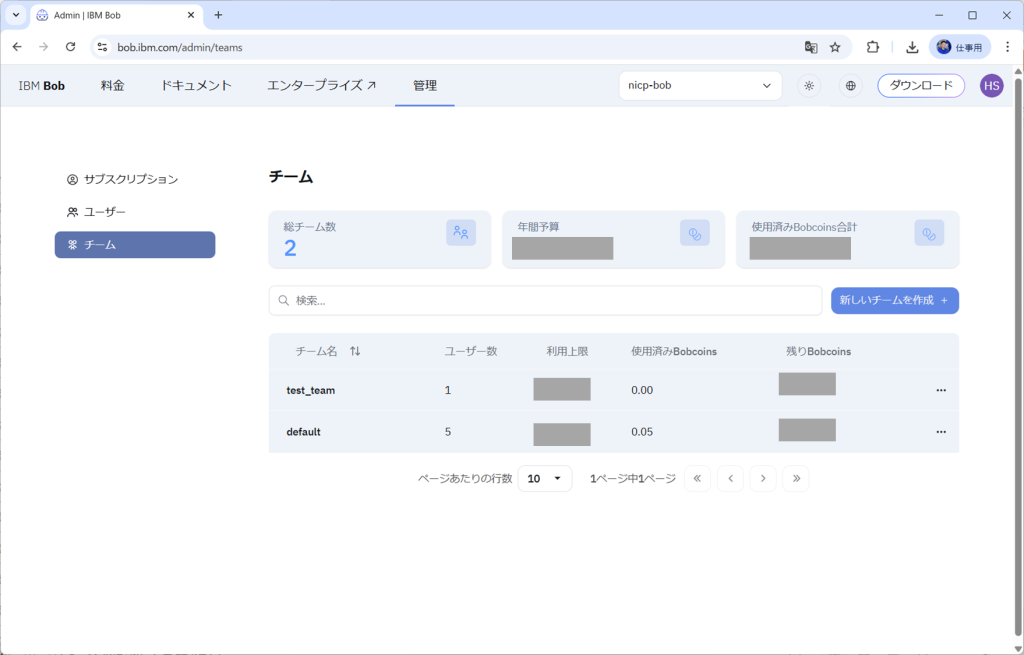This screenshot has width=1024, height=655.
Task: Open the エンタープライズ external link
Action: (x=321, y=86)
